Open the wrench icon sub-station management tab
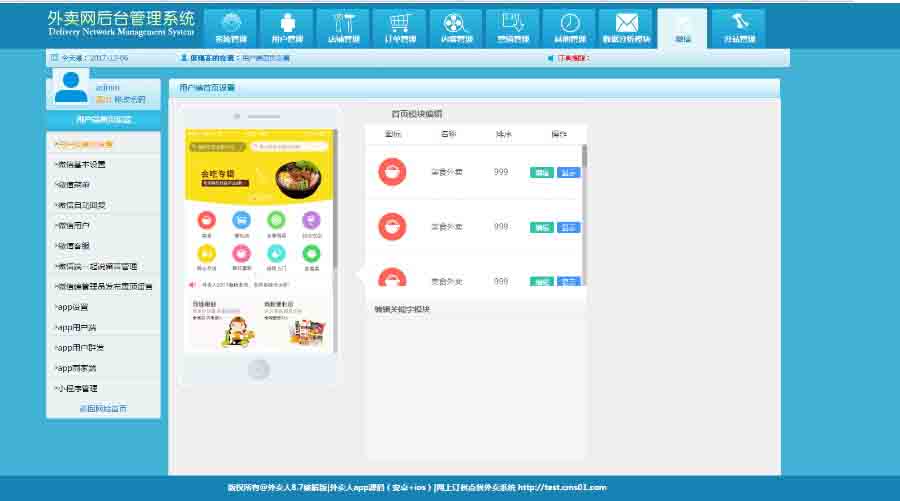 coord(739,28)
